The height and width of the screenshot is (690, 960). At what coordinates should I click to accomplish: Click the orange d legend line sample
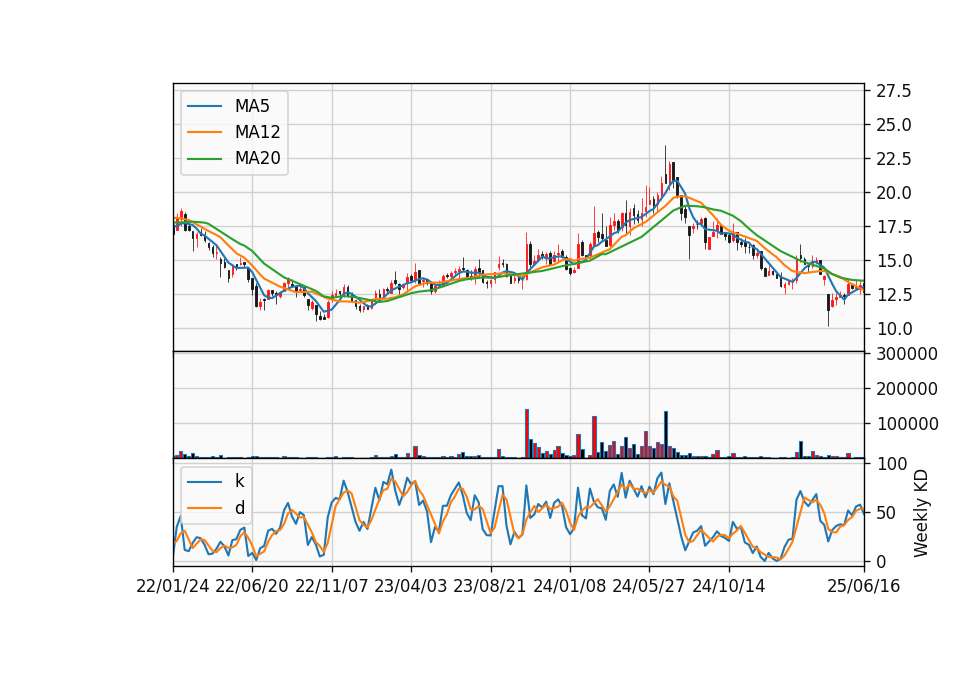(204, 508)
